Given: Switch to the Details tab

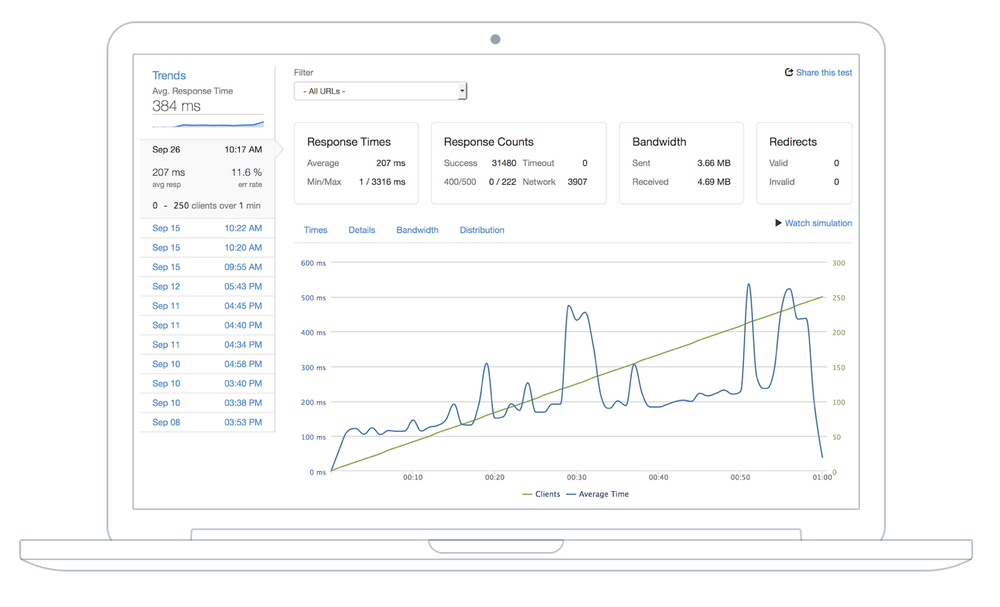Looking at the screenshot, I should click(361, 230).
